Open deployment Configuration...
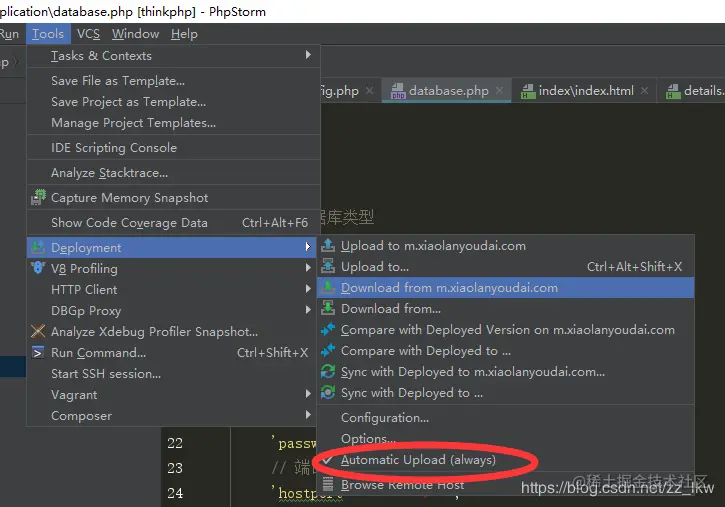This screenshot has width=725, height=507. (x=505, y=418)
